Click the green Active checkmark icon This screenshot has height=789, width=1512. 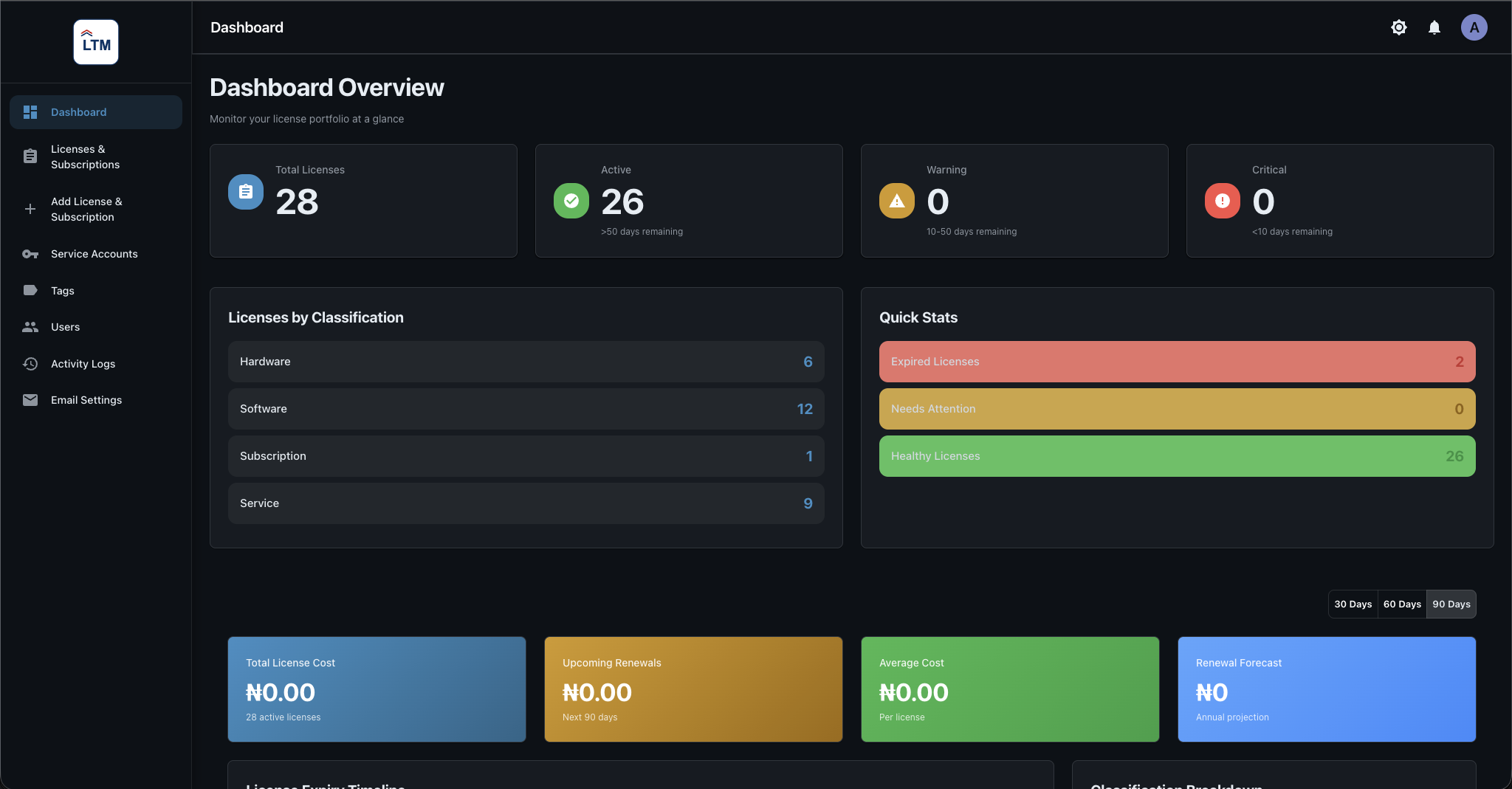(571, 201)
